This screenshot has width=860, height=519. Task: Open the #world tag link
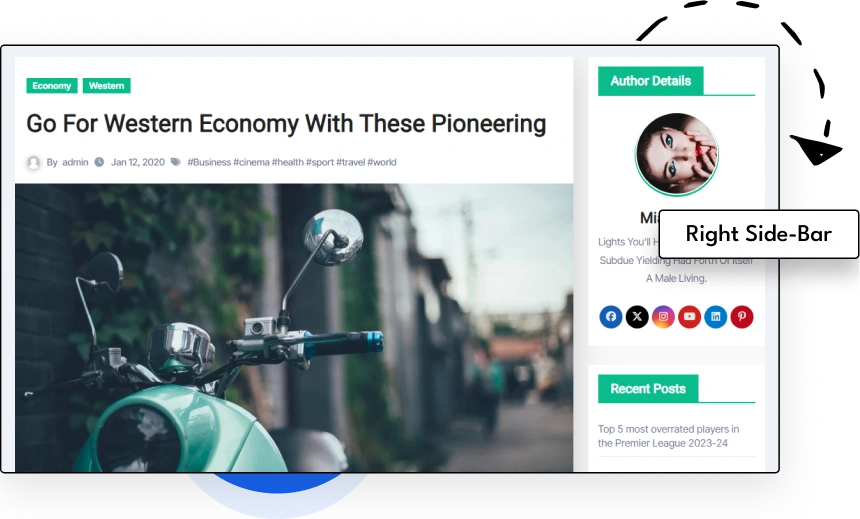point(382,162)
